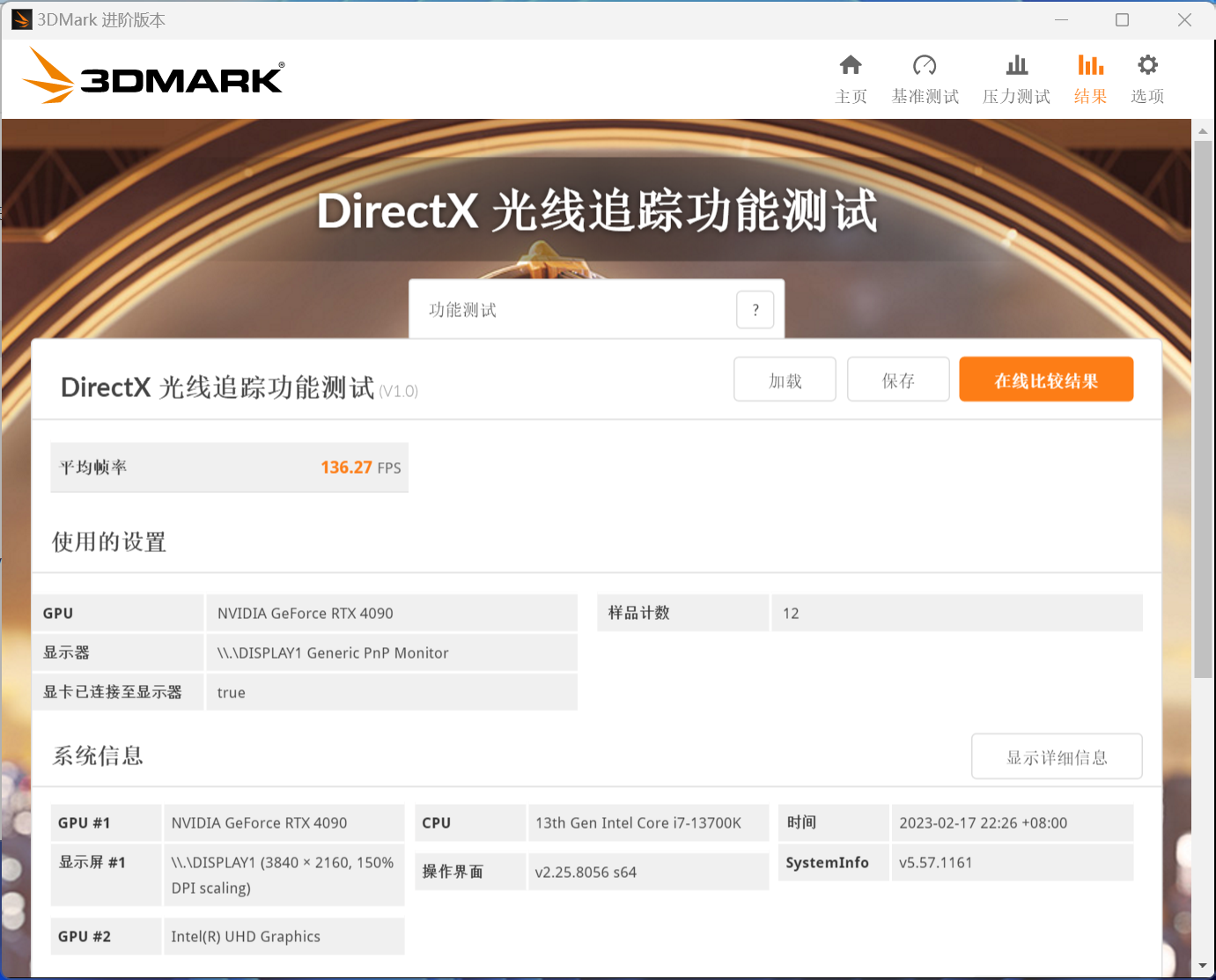Open the Options (选项) gear icon
The image size is (1216, 980).
[1147, 66]
